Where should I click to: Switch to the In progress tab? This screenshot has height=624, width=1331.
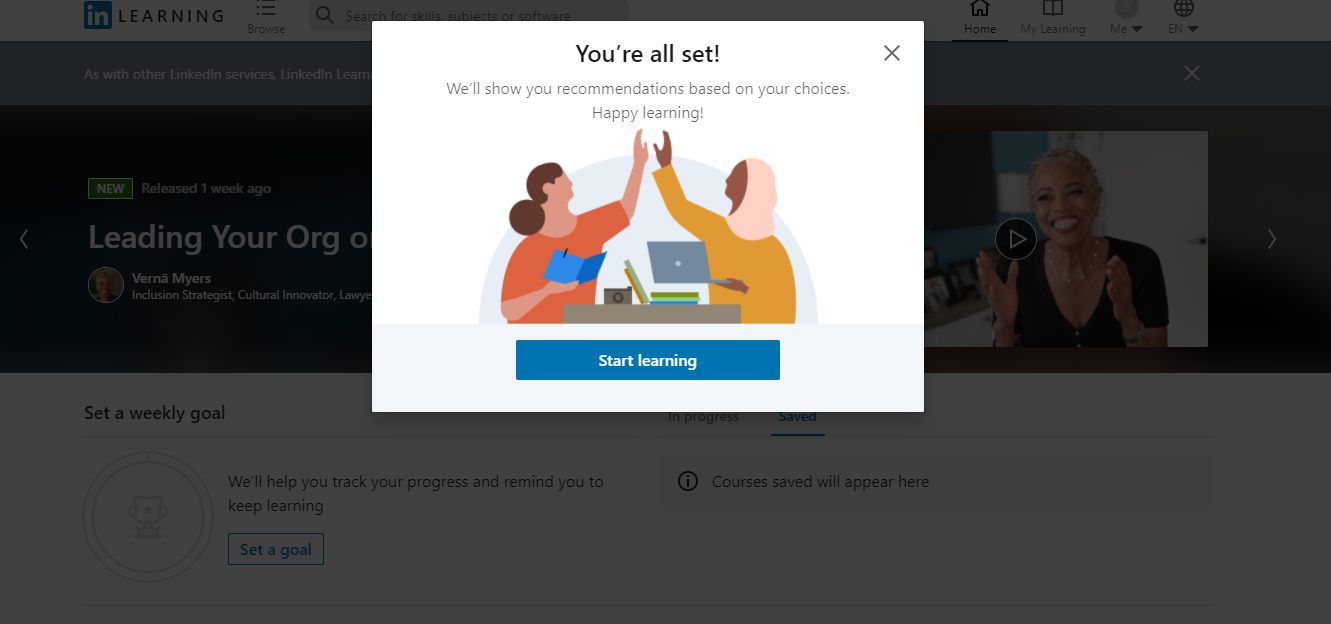pyautogui.click(x=703, y=416)
